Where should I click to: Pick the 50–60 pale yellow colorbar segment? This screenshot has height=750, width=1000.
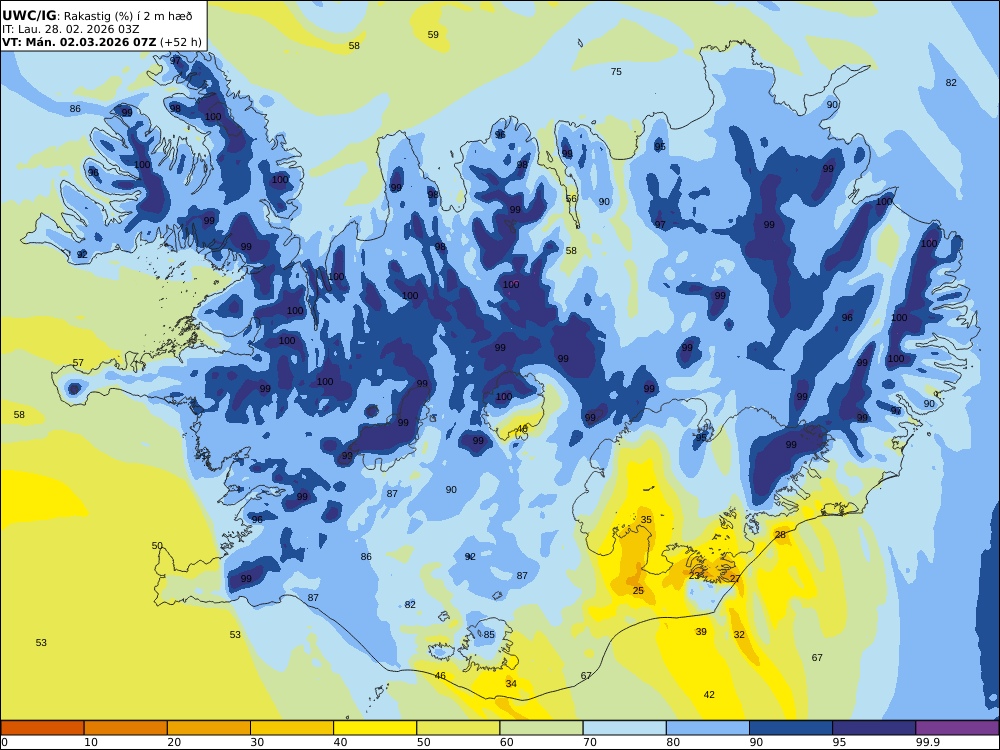tap(458, 728)
